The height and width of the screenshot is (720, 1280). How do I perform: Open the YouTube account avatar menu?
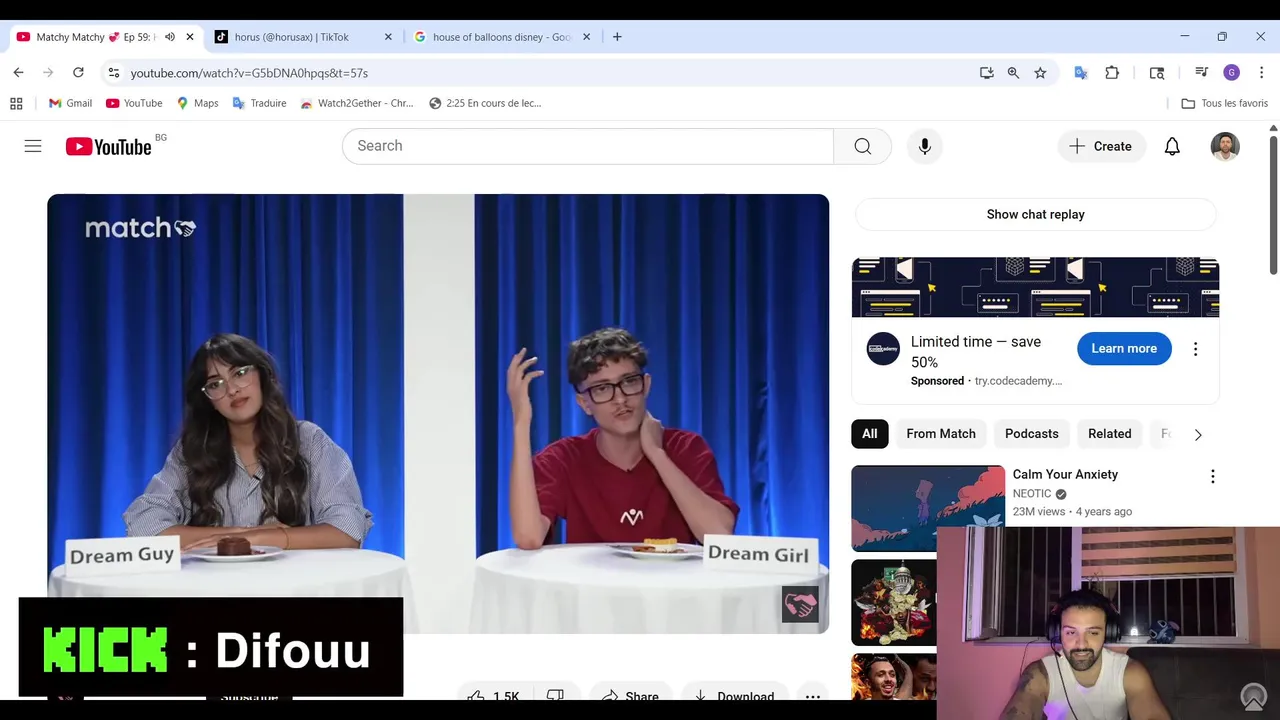pyautogui.click(x=1225, y=146)
